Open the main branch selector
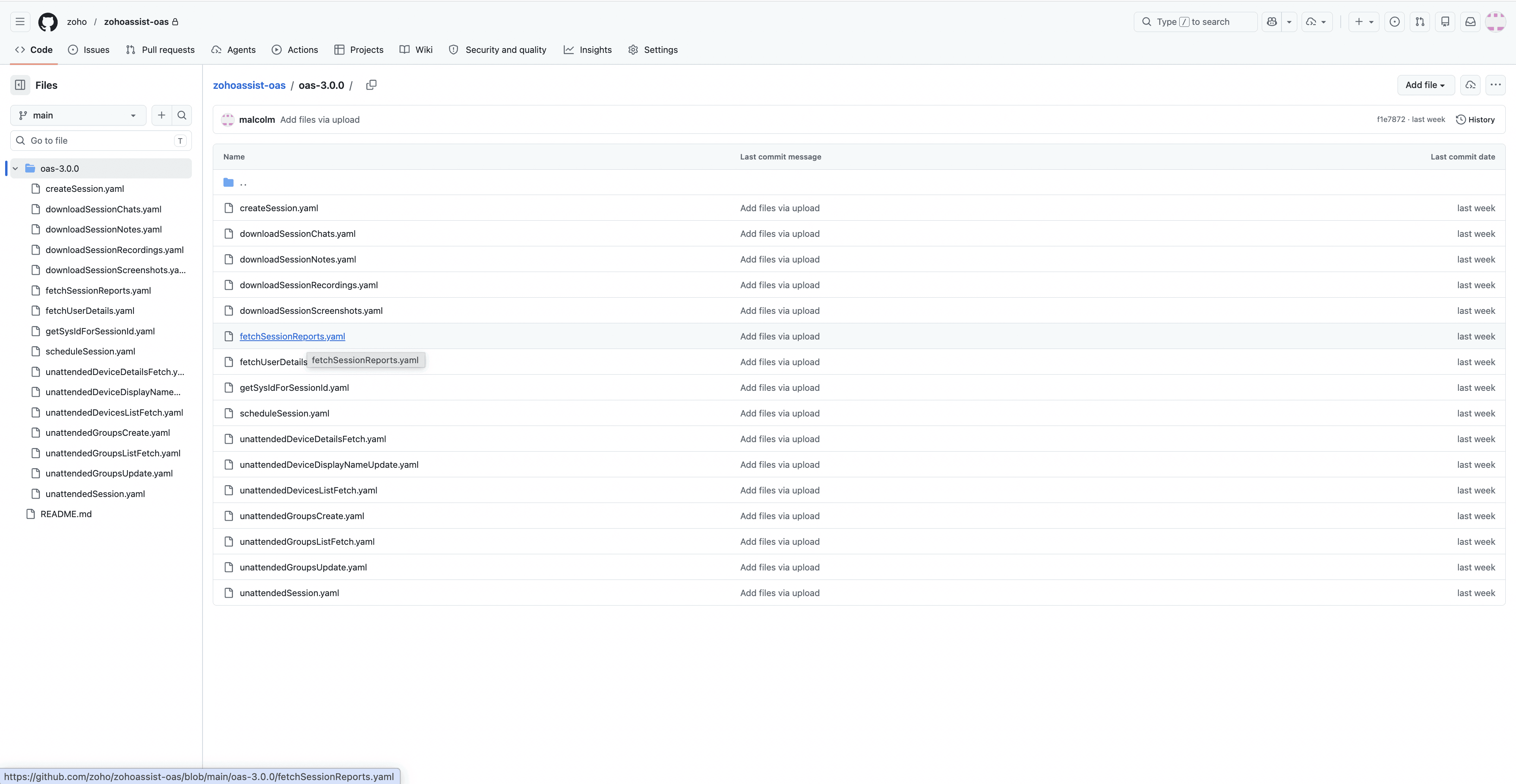 [x=78, y=115]
